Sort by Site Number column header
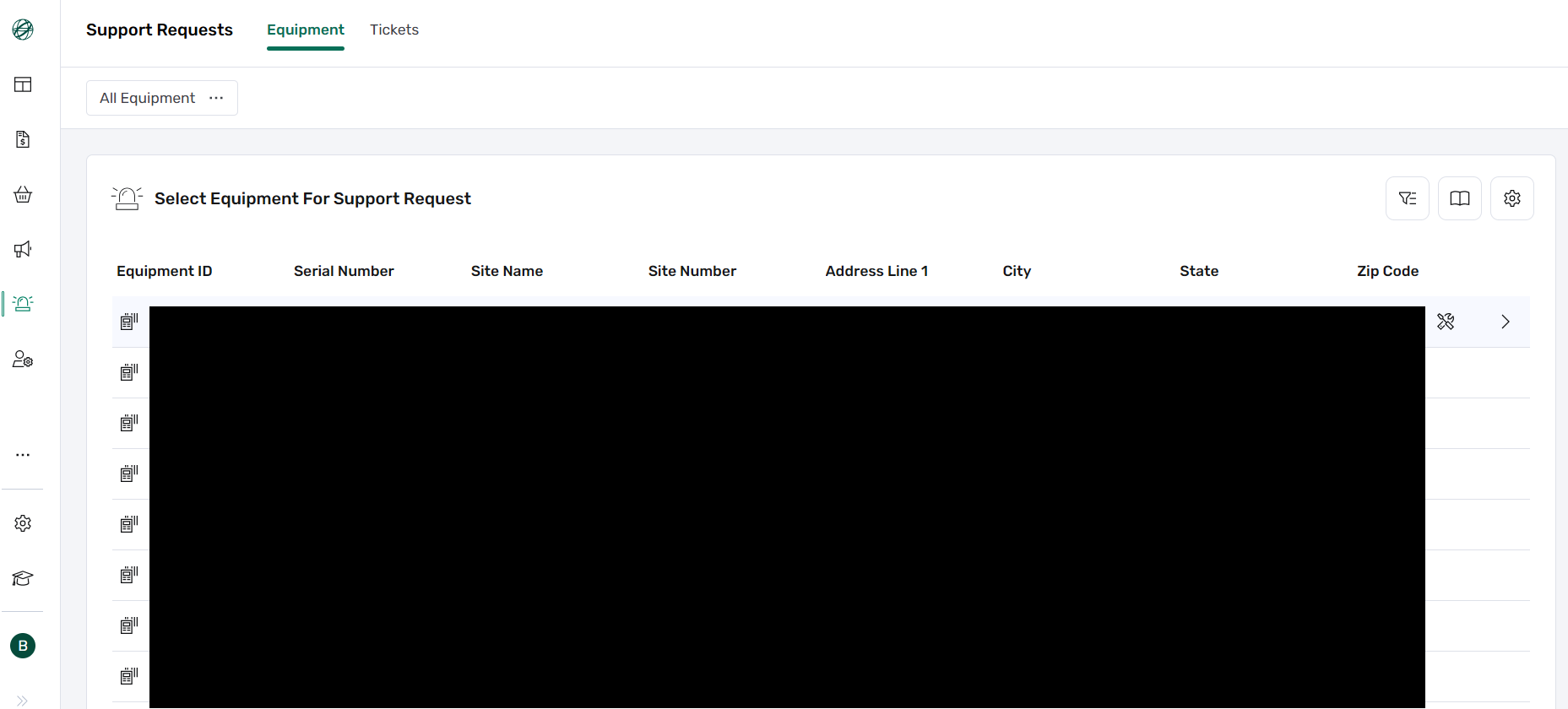This screenshot has height=709, width=1568. (692, 271)
